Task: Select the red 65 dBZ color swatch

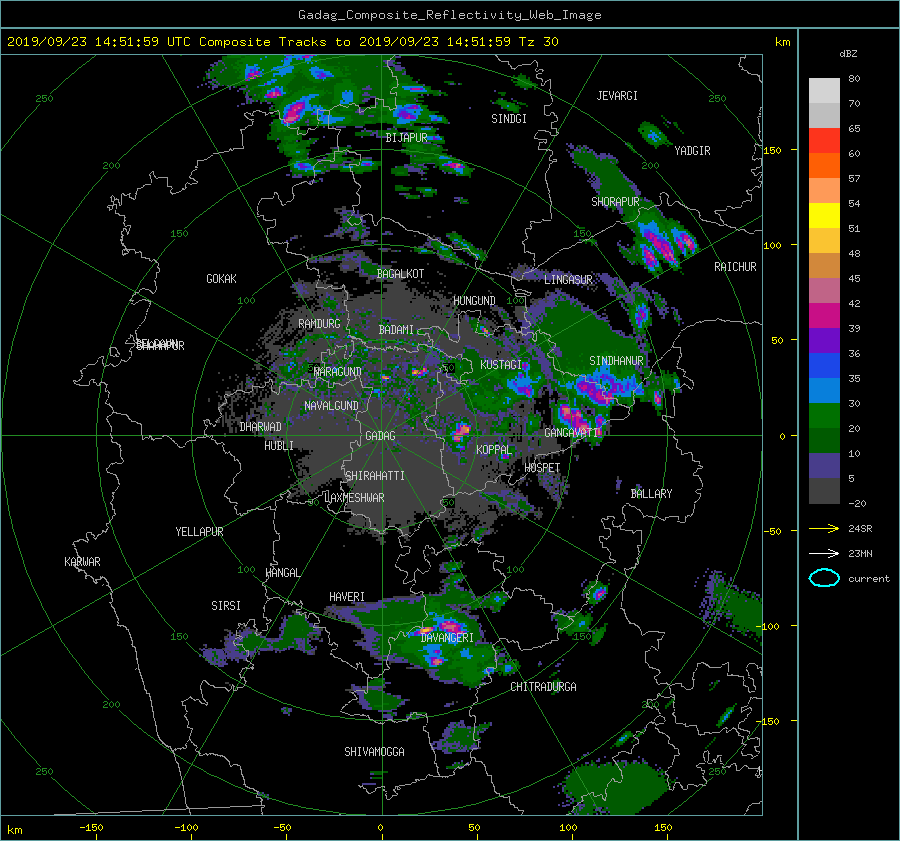Action: (824, 140)
